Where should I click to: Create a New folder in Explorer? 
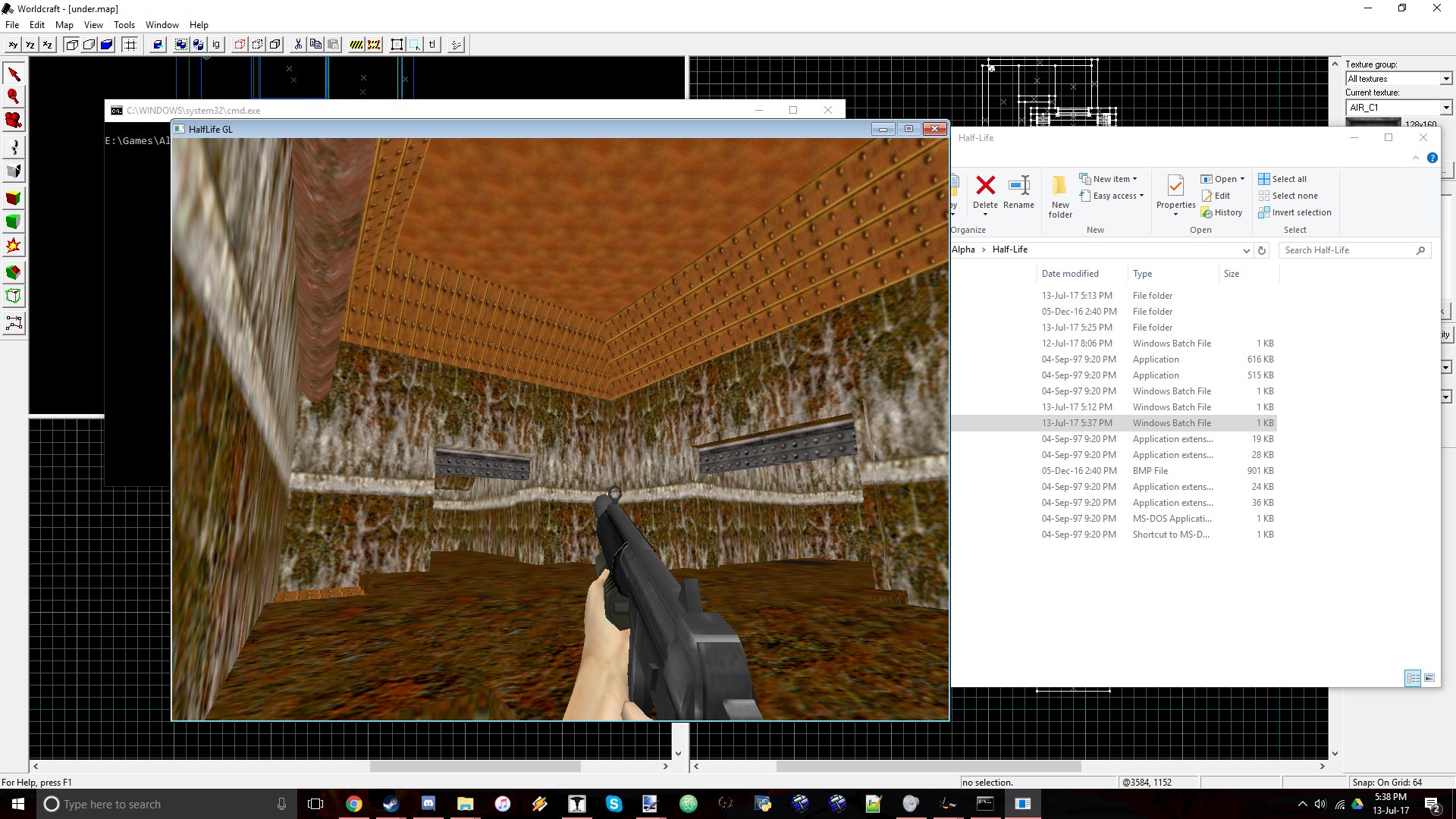[x=1060, y=196]
